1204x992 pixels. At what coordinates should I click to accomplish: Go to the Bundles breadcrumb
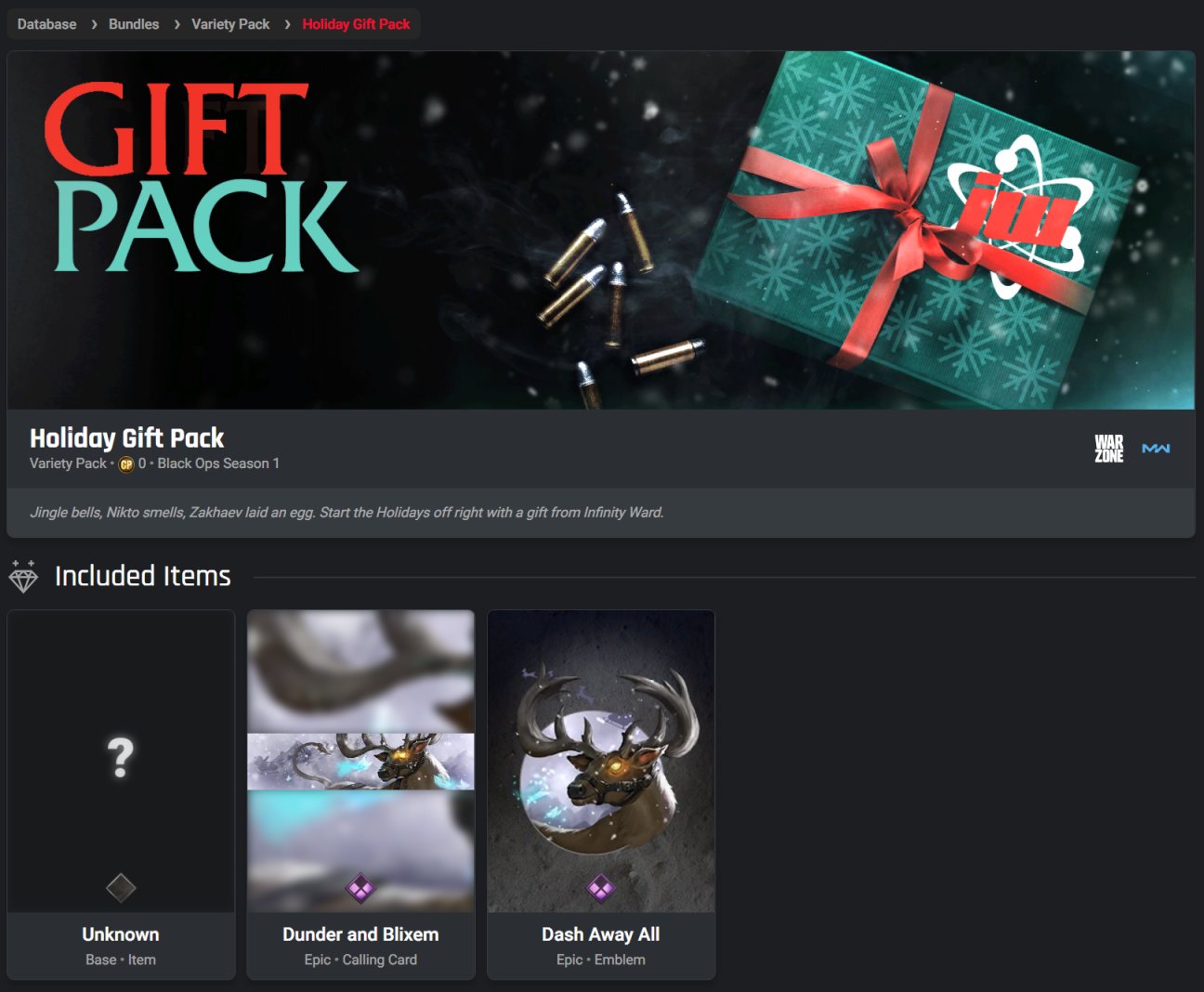tap(134, 24)
